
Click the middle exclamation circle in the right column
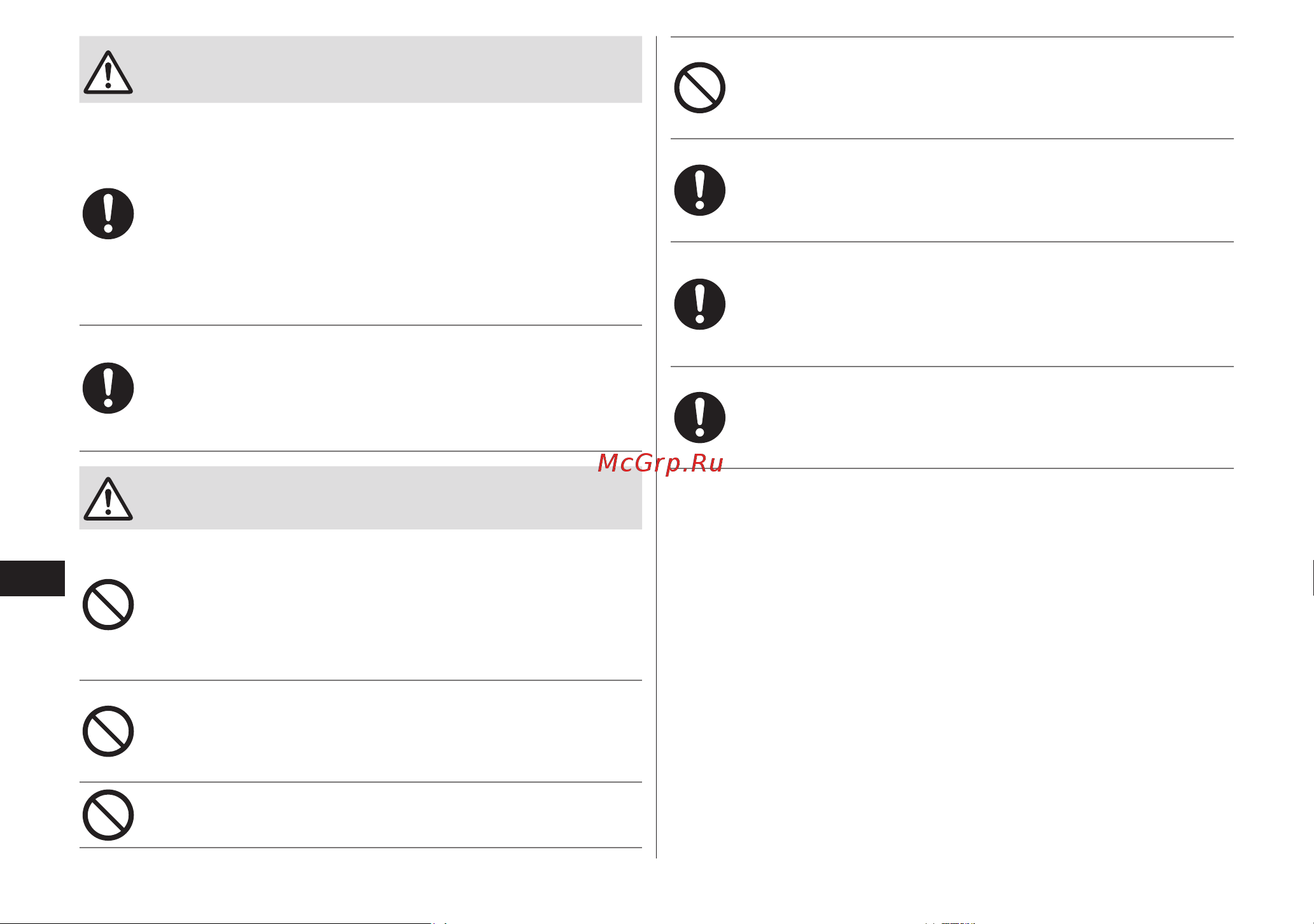700,304
